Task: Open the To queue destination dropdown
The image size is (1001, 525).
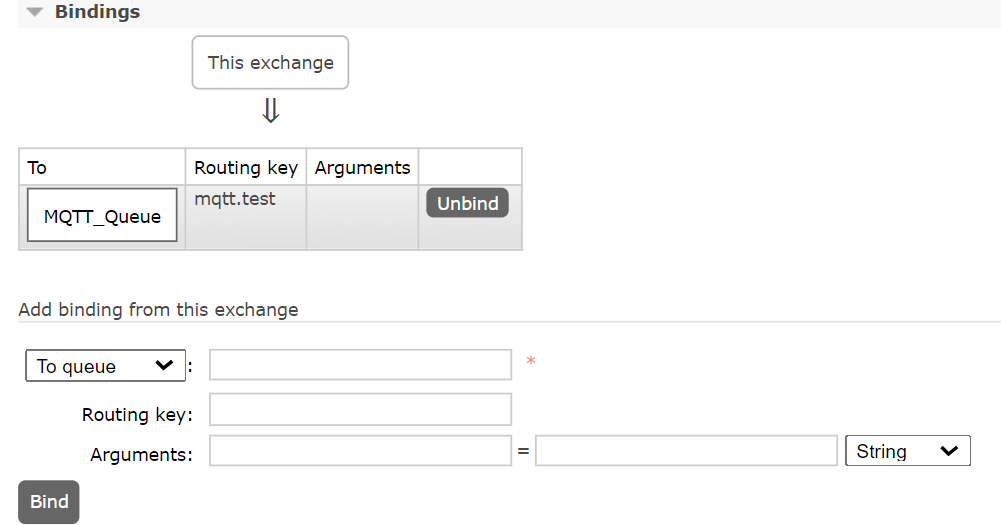Action: 105,365
